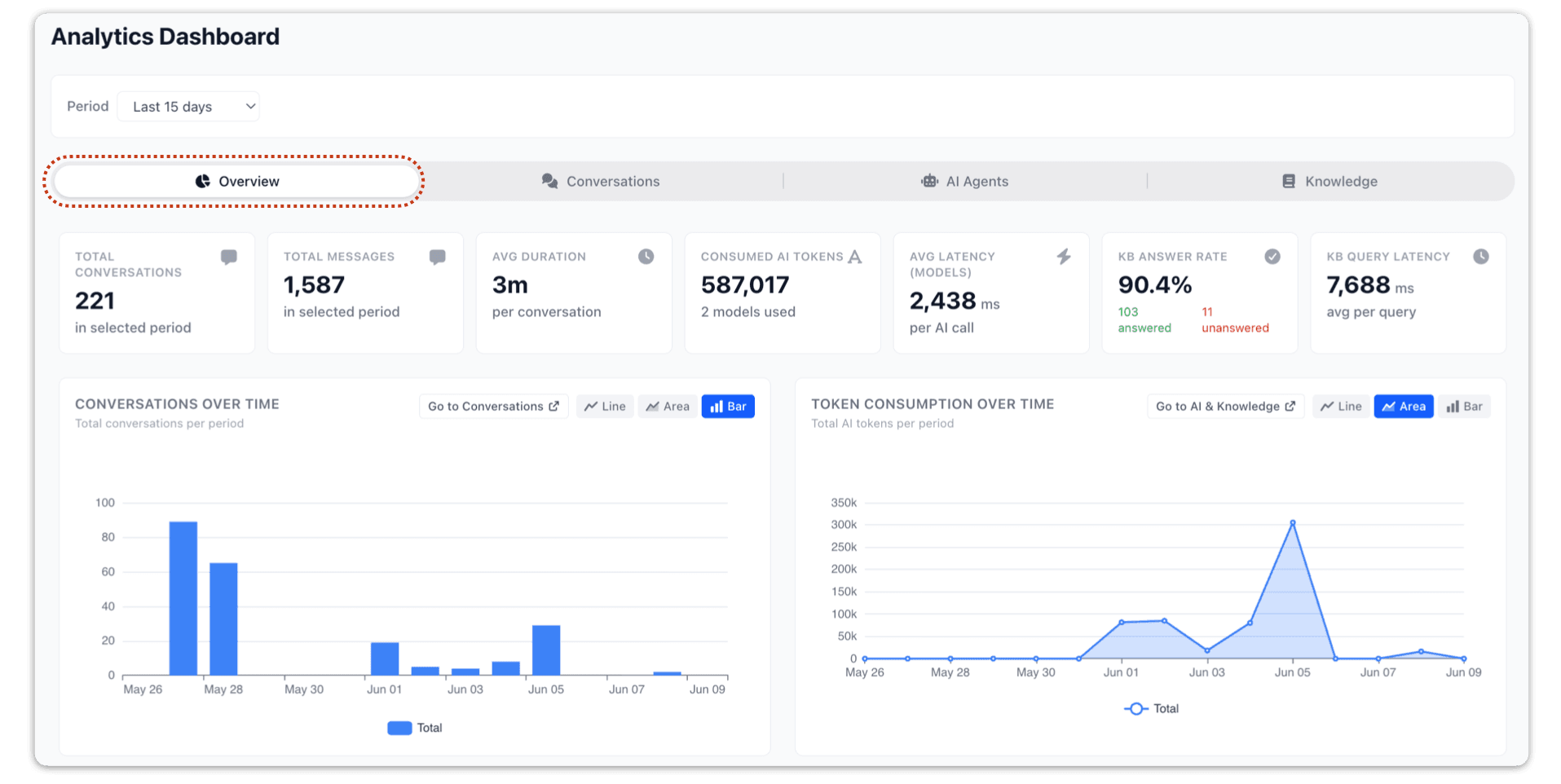Switch to the Conversations tab
Image resolution: width=1561 pixels, height=784 pixels.
602,181
